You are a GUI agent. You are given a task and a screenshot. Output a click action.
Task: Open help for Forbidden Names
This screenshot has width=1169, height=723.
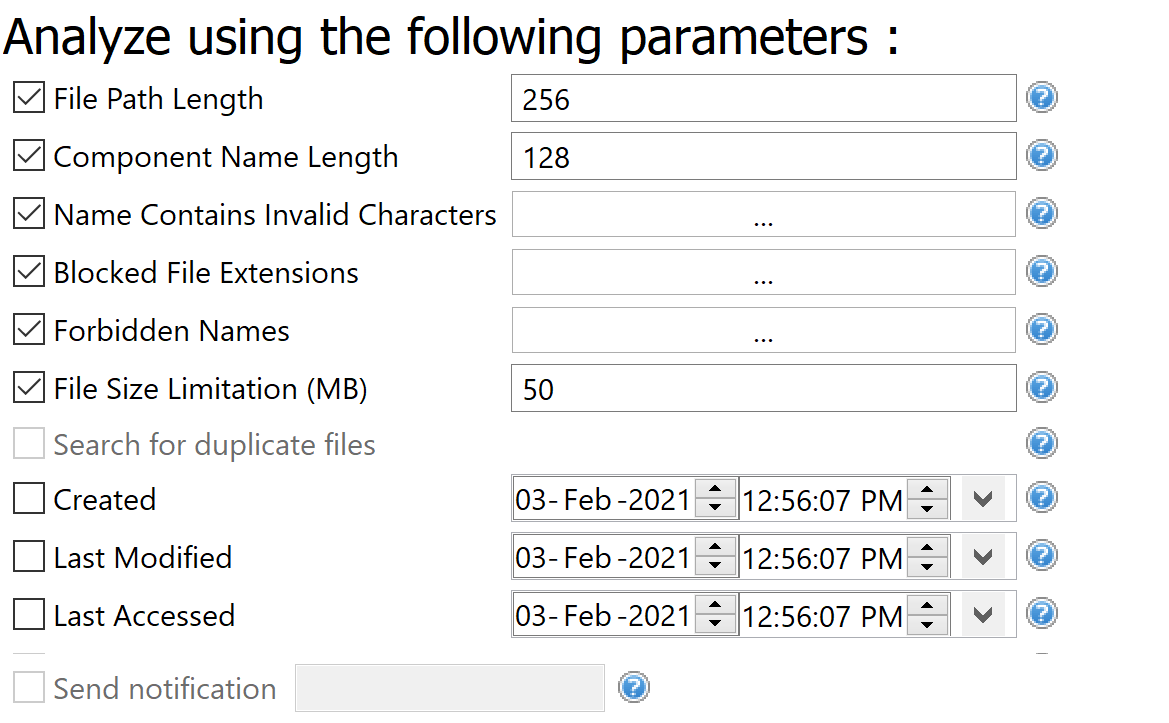[x=1041, y=330]
